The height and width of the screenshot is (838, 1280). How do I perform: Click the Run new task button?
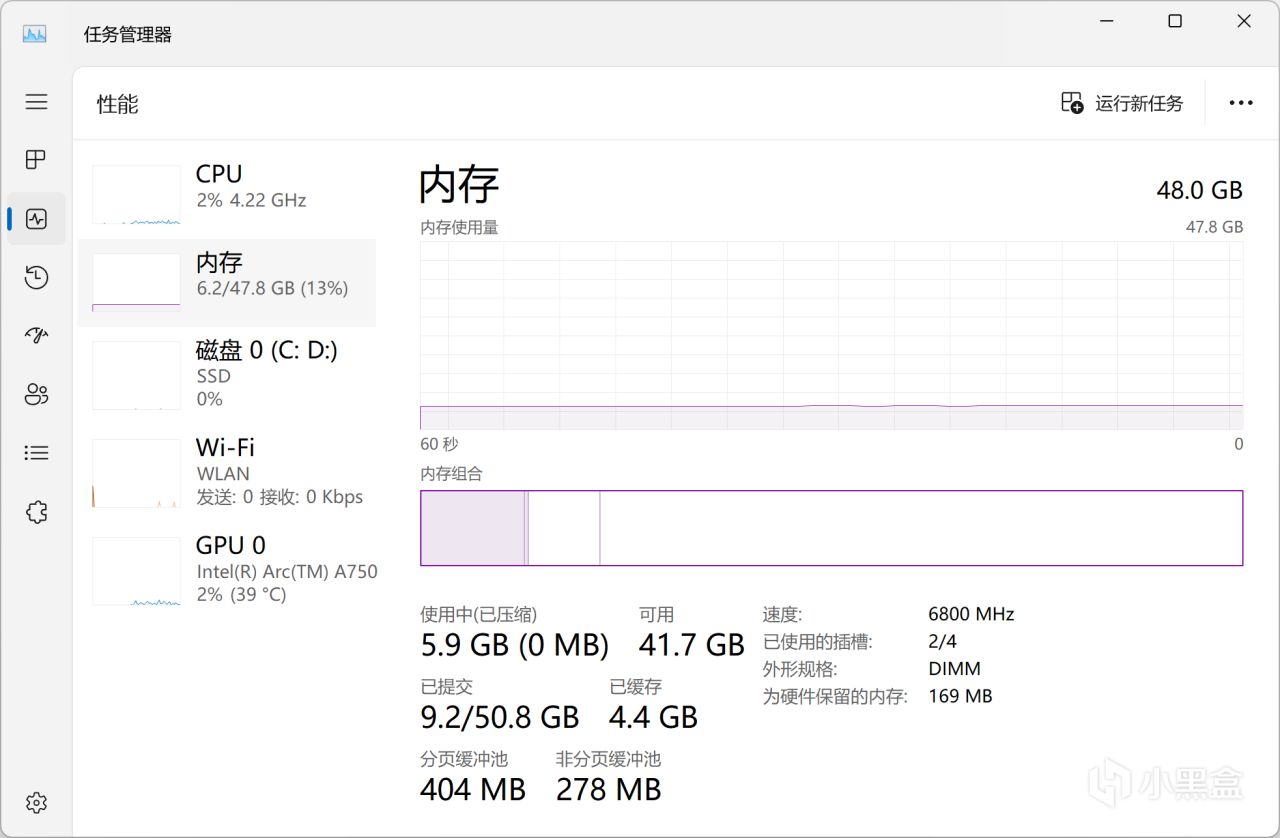pos(1122,103)
